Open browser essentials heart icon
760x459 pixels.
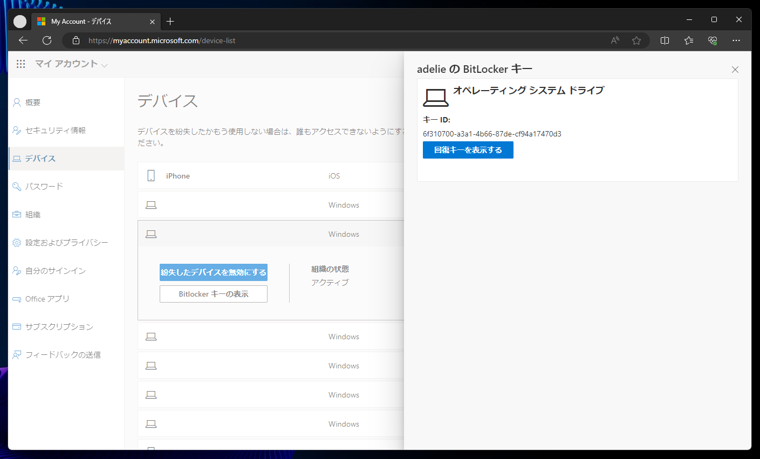coord(712,41)
